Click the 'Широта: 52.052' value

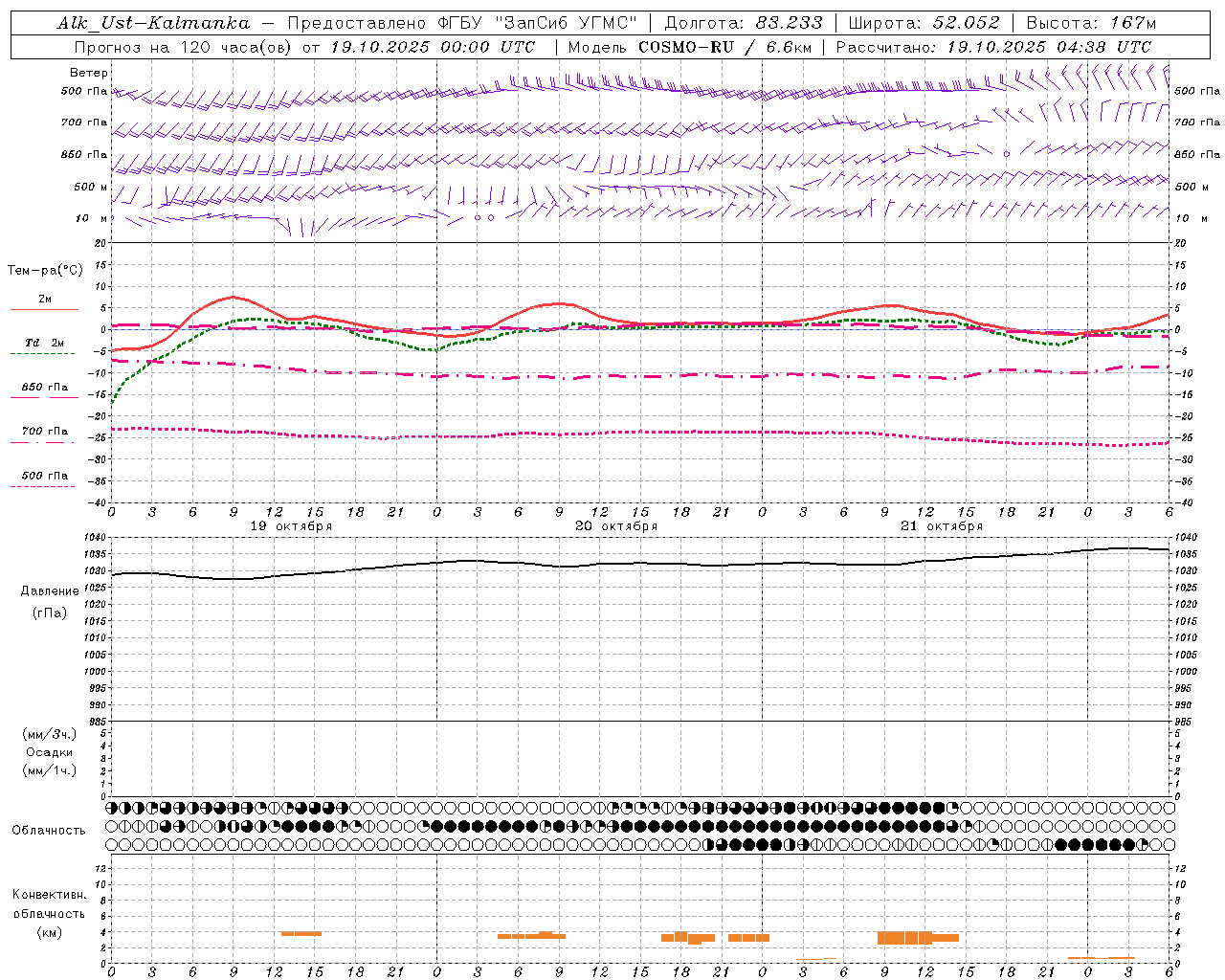(x=924, y=23)
